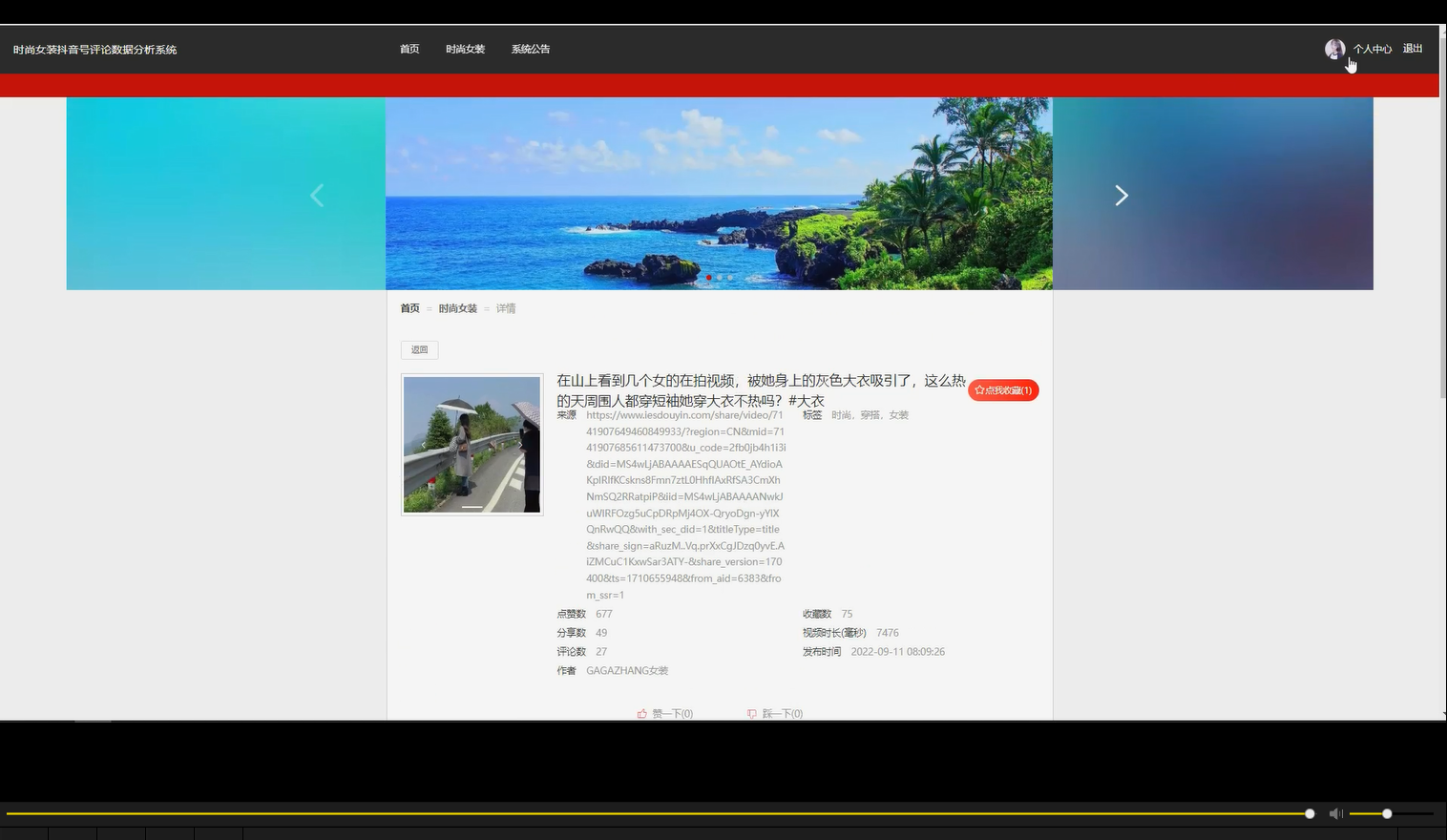
Task: Click the 来源 field label
Action: [567, 415]
